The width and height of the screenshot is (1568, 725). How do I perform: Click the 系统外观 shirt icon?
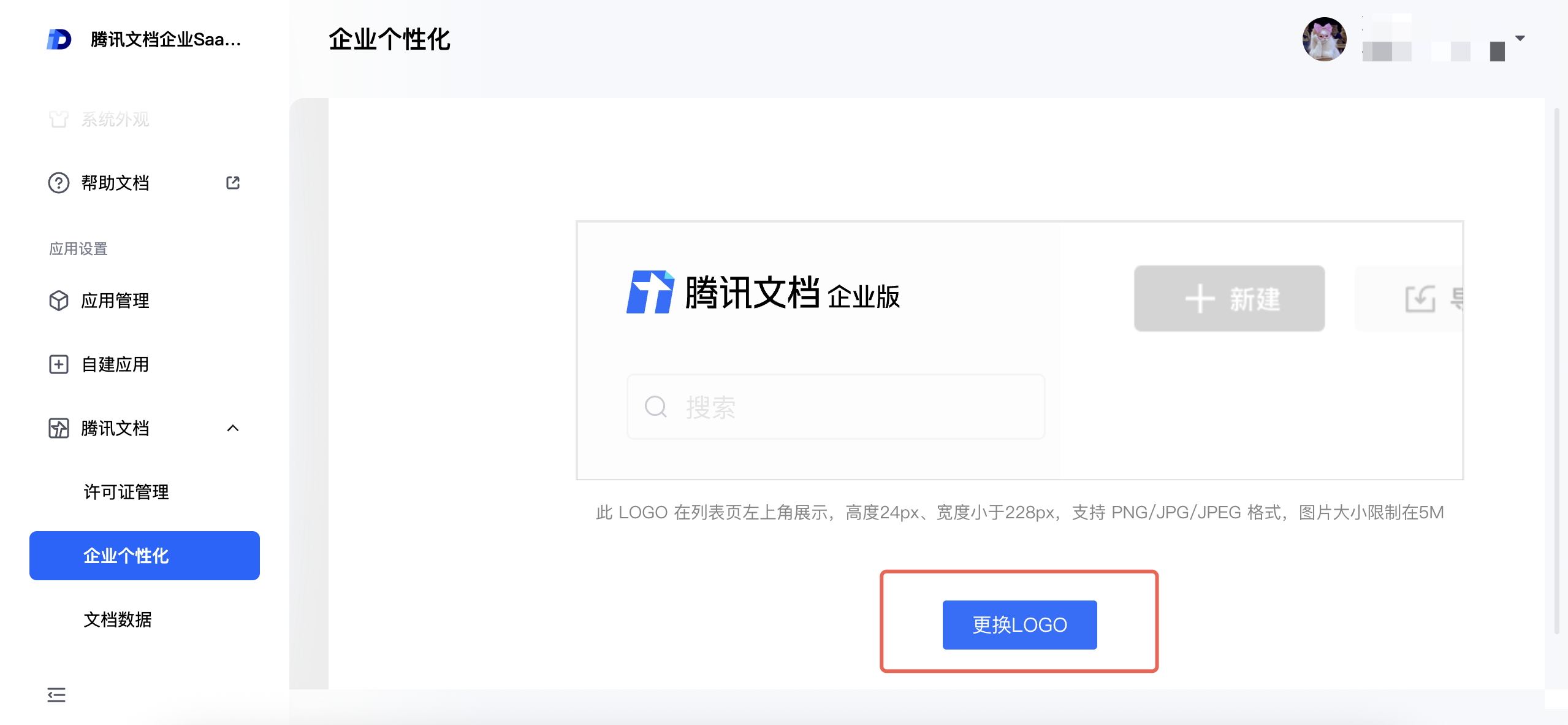click(59, 119)
